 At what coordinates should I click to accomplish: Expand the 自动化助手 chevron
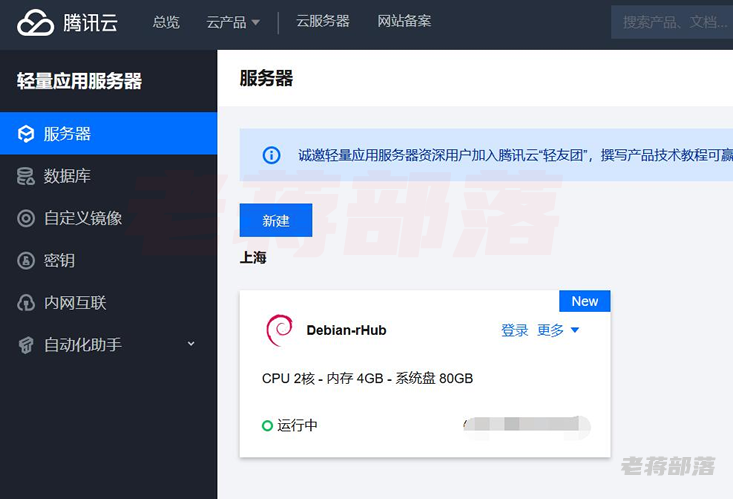tap(191, 344)
